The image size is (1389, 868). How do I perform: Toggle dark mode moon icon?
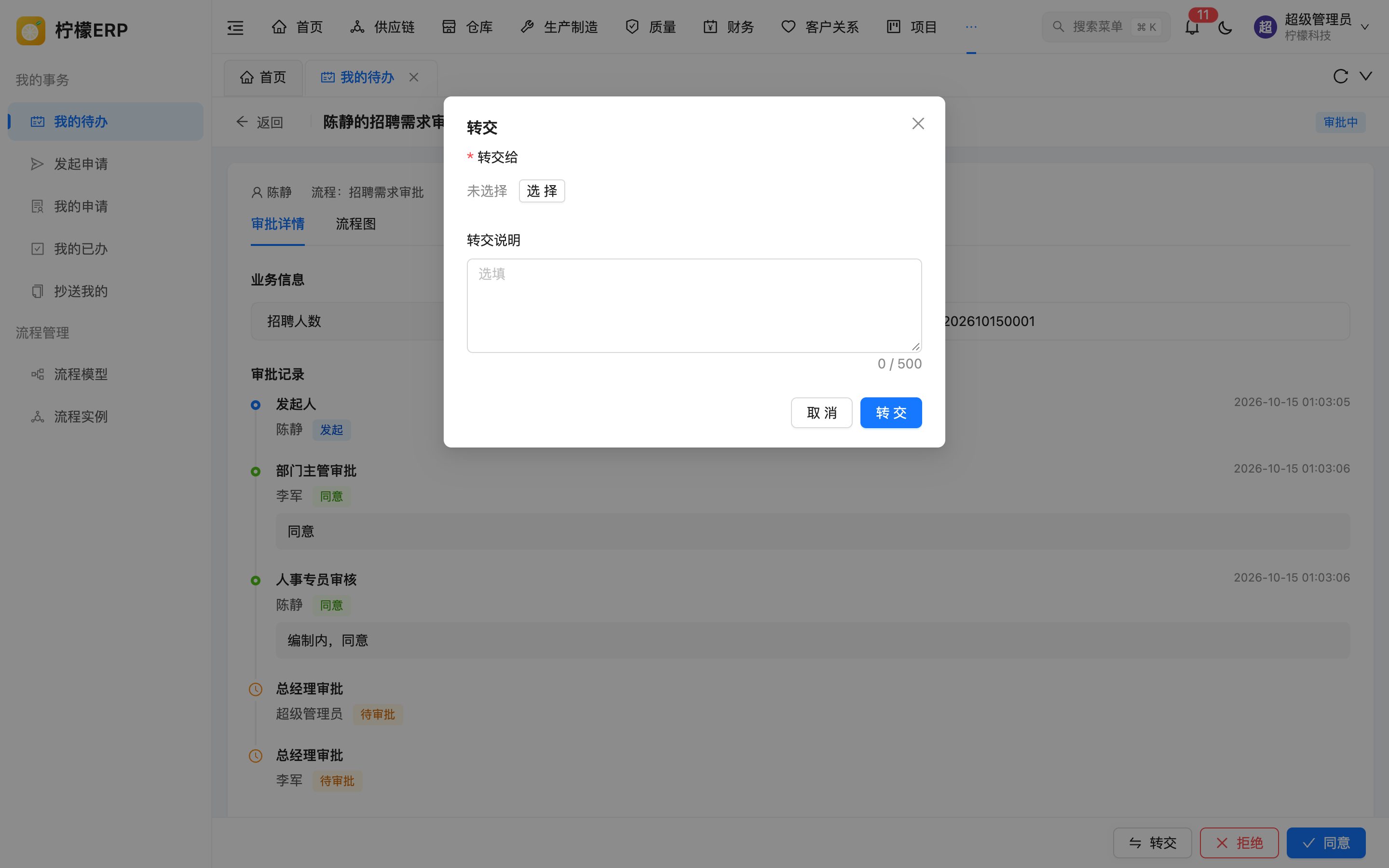(1225, 27)
